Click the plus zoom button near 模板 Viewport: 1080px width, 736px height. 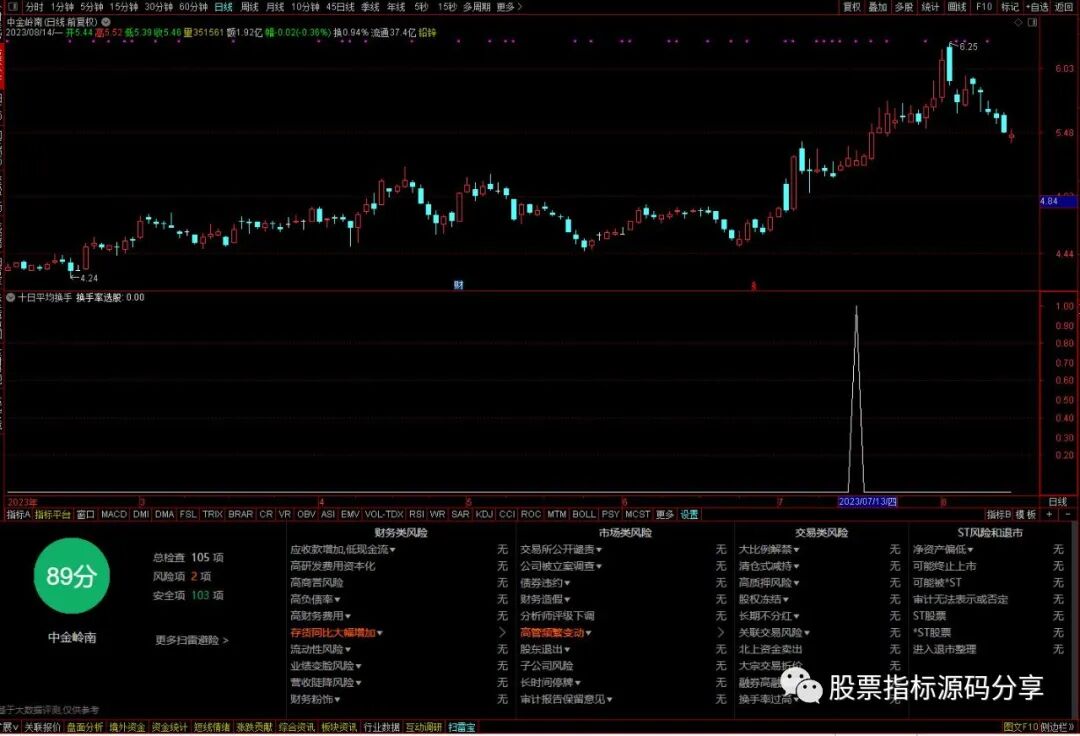1049,514
